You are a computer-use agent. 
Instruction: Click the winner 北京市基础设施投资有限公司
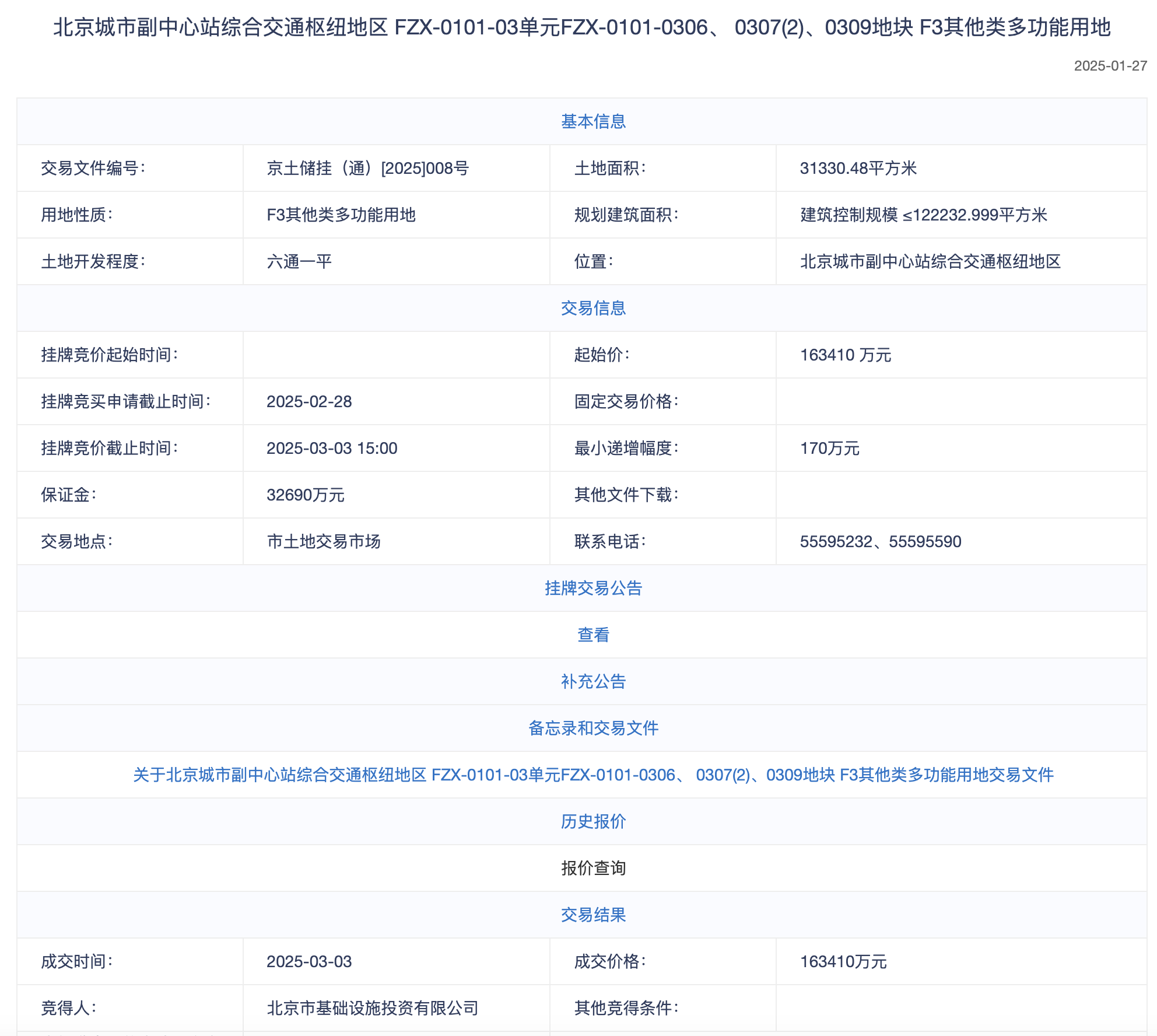coord(372,1008)
